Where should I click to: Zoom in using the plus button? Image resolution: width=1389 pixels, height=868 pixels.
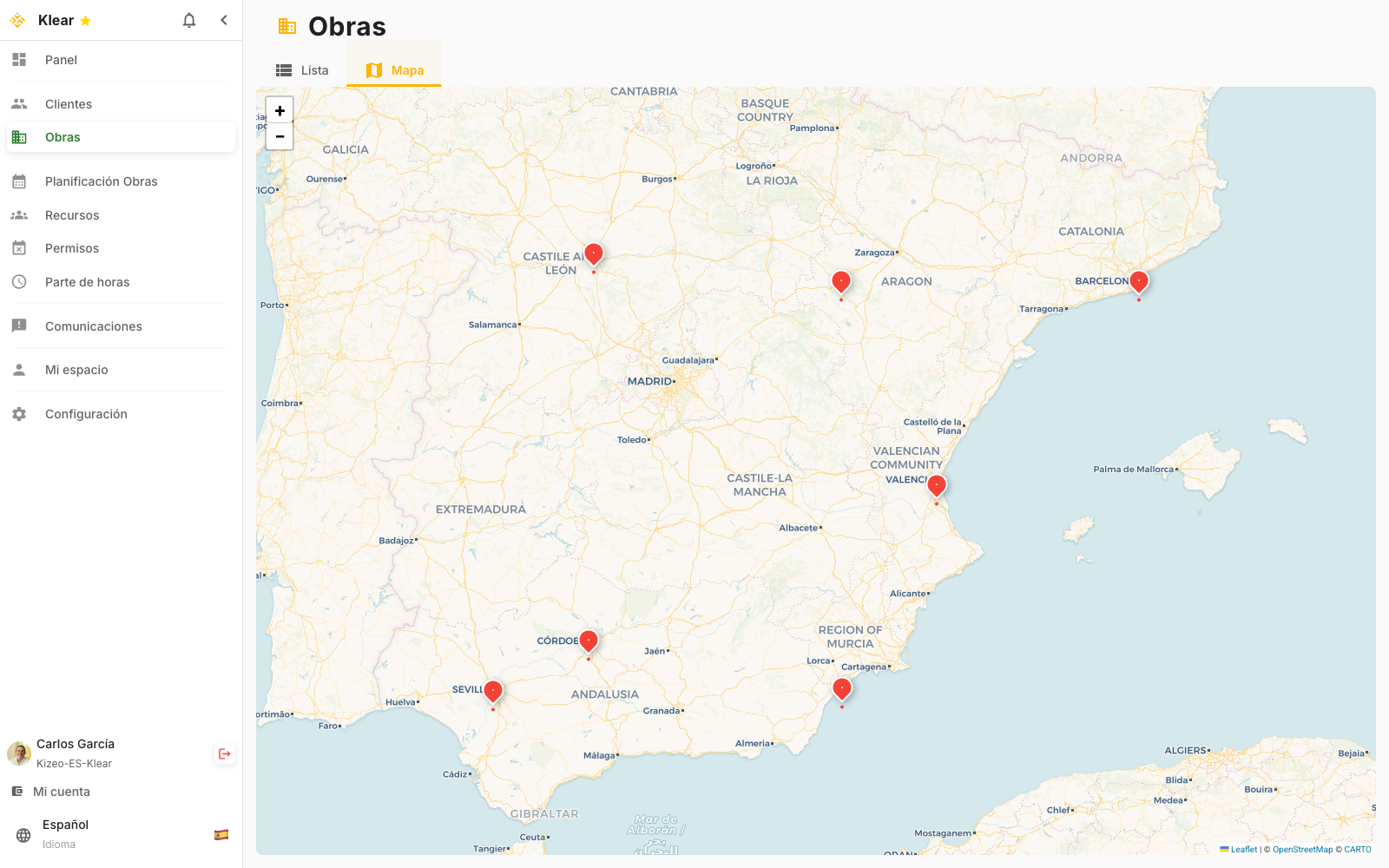pos(280,111)
